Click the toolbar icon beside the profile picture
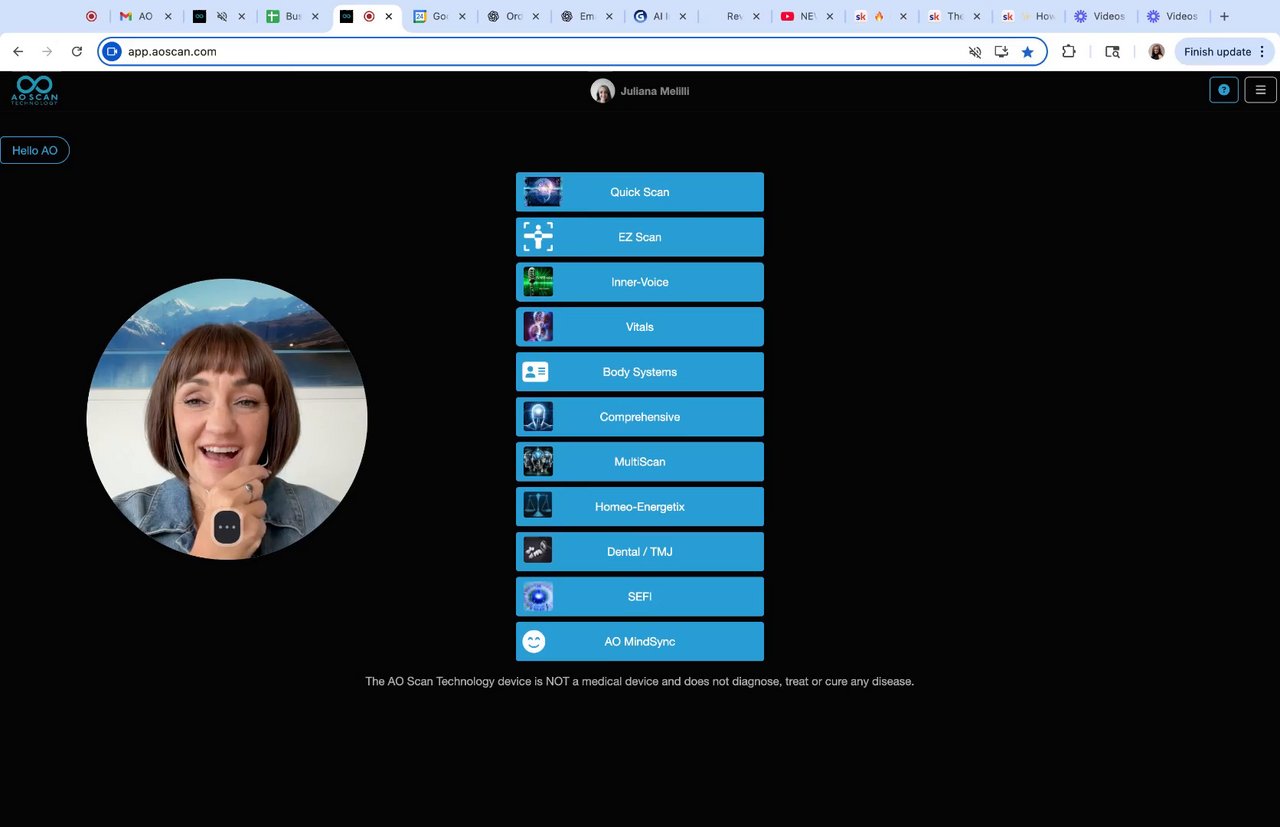Screen dimensions: 1280x827 click(x=1112, y=51)
